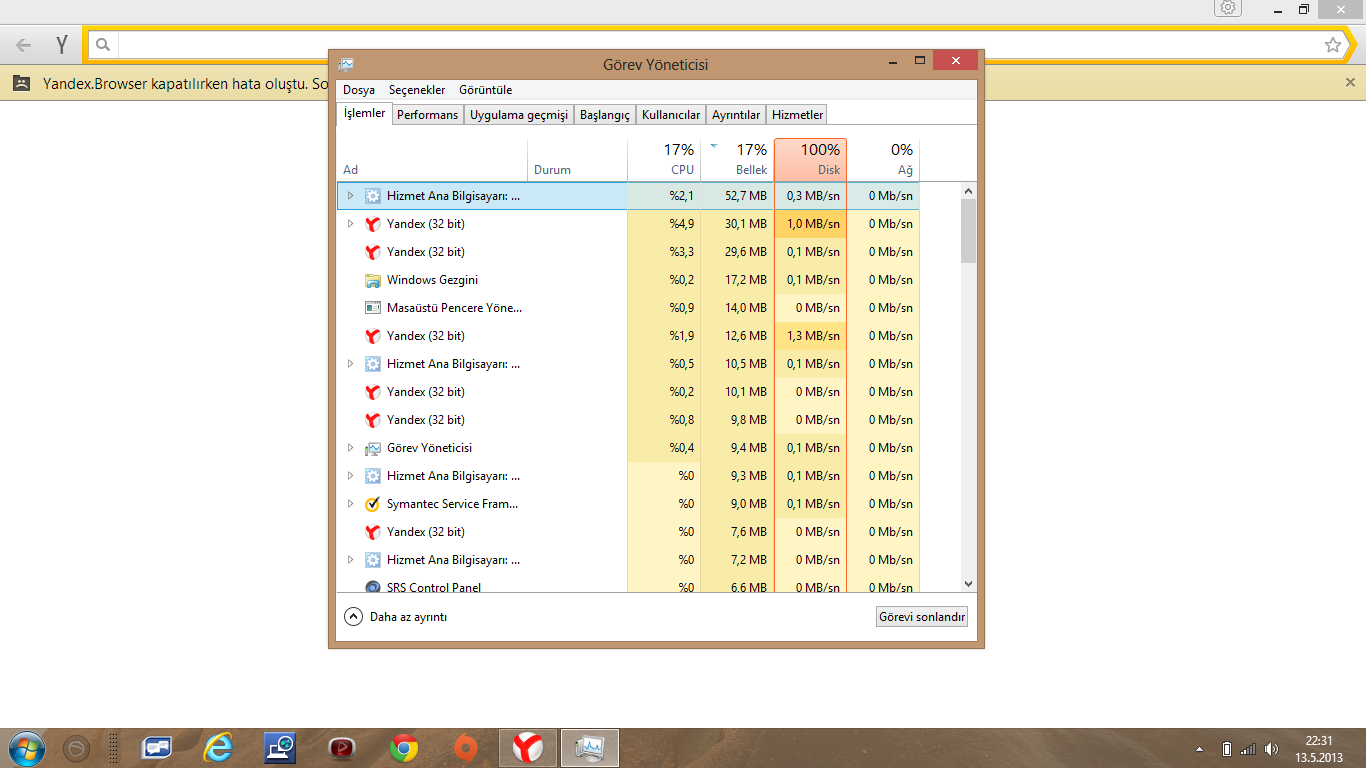Click the sad face icon in the notification bar
The width and height of the screenshot is (1366, 768).
[x=21, y=84]
